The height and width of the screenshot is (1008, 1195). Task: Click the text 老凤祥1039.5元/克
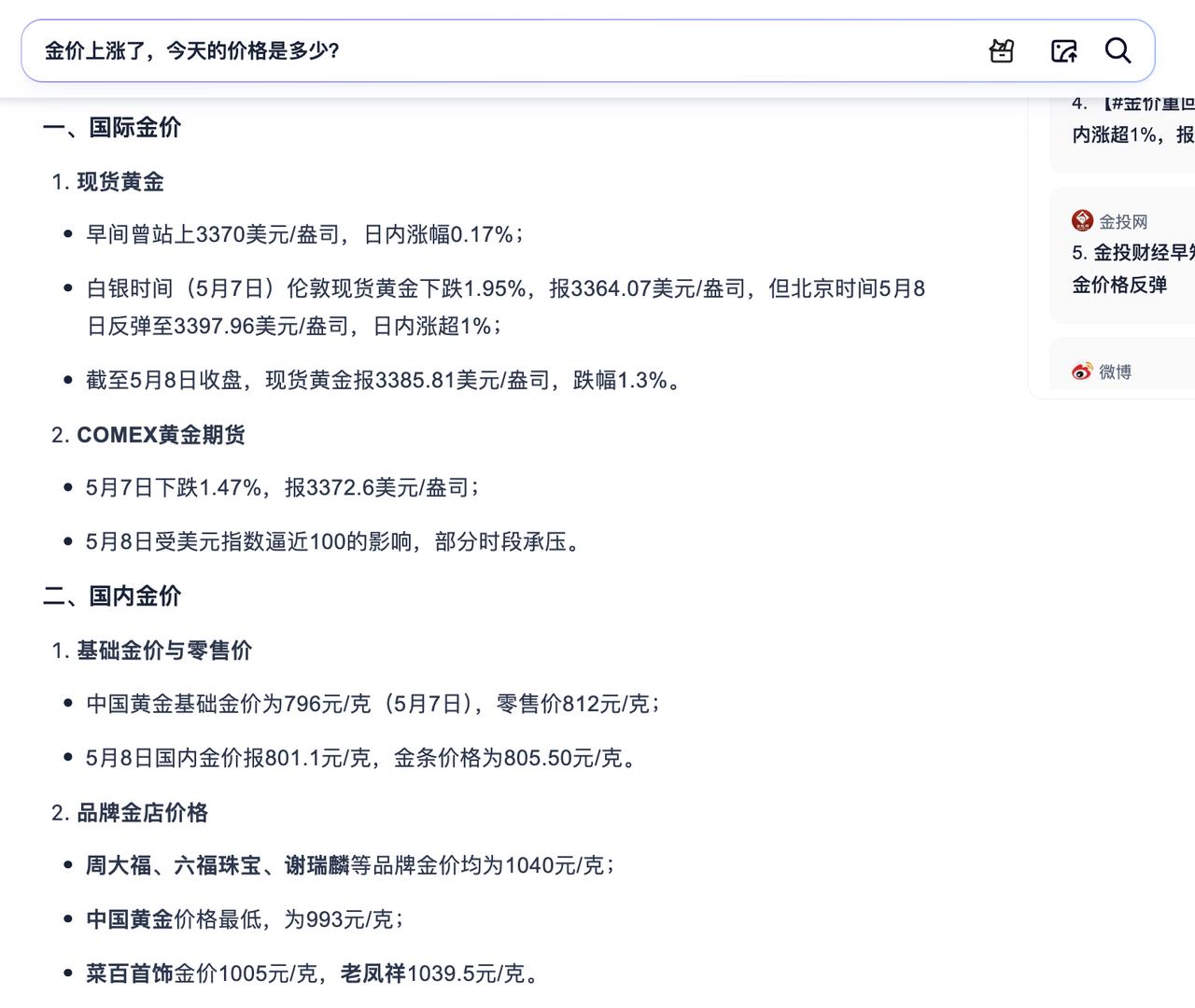tap(432, 973)
